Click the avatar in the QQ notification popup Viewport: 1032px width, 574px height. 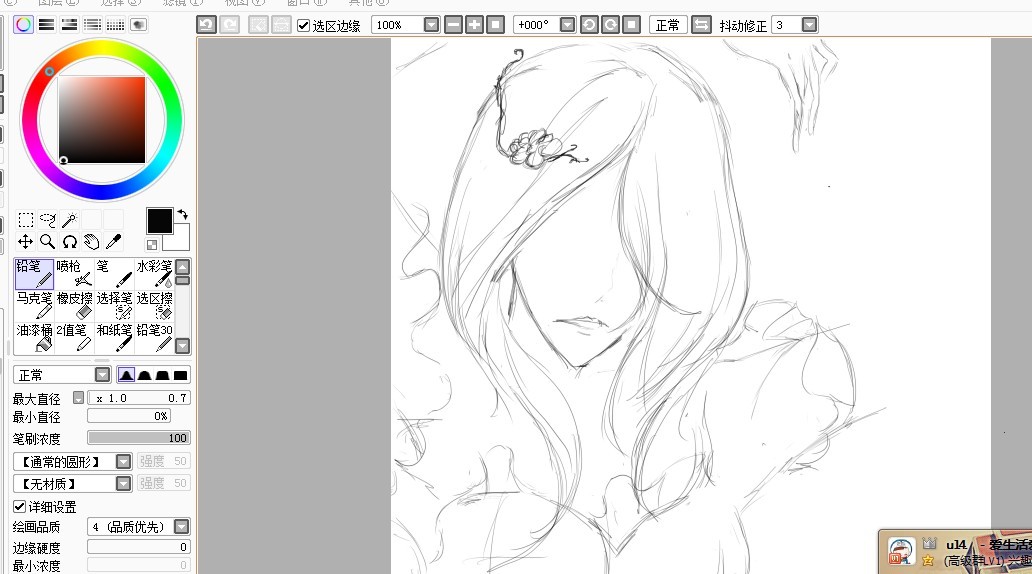901,551
